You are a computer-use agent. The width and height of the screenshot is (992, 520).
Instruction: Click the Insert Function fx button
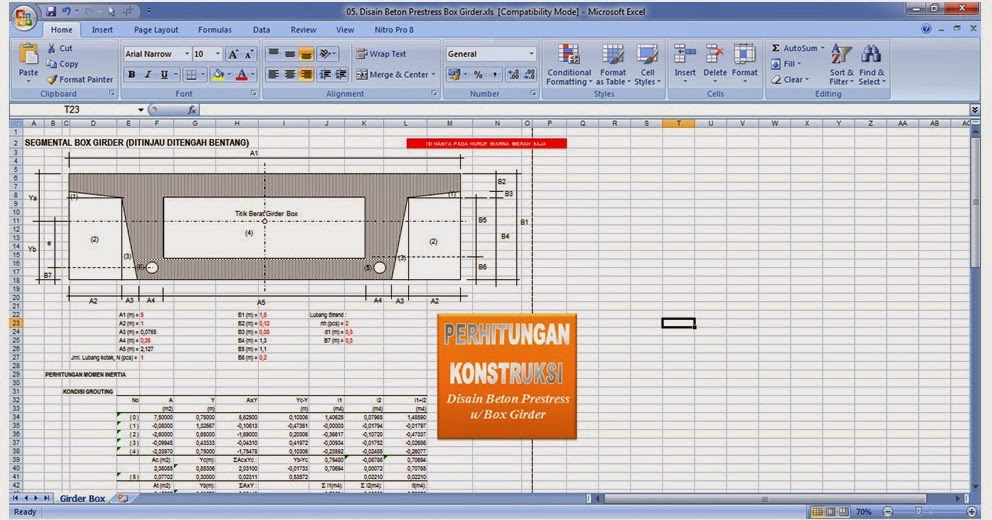(x=191, y=110)
